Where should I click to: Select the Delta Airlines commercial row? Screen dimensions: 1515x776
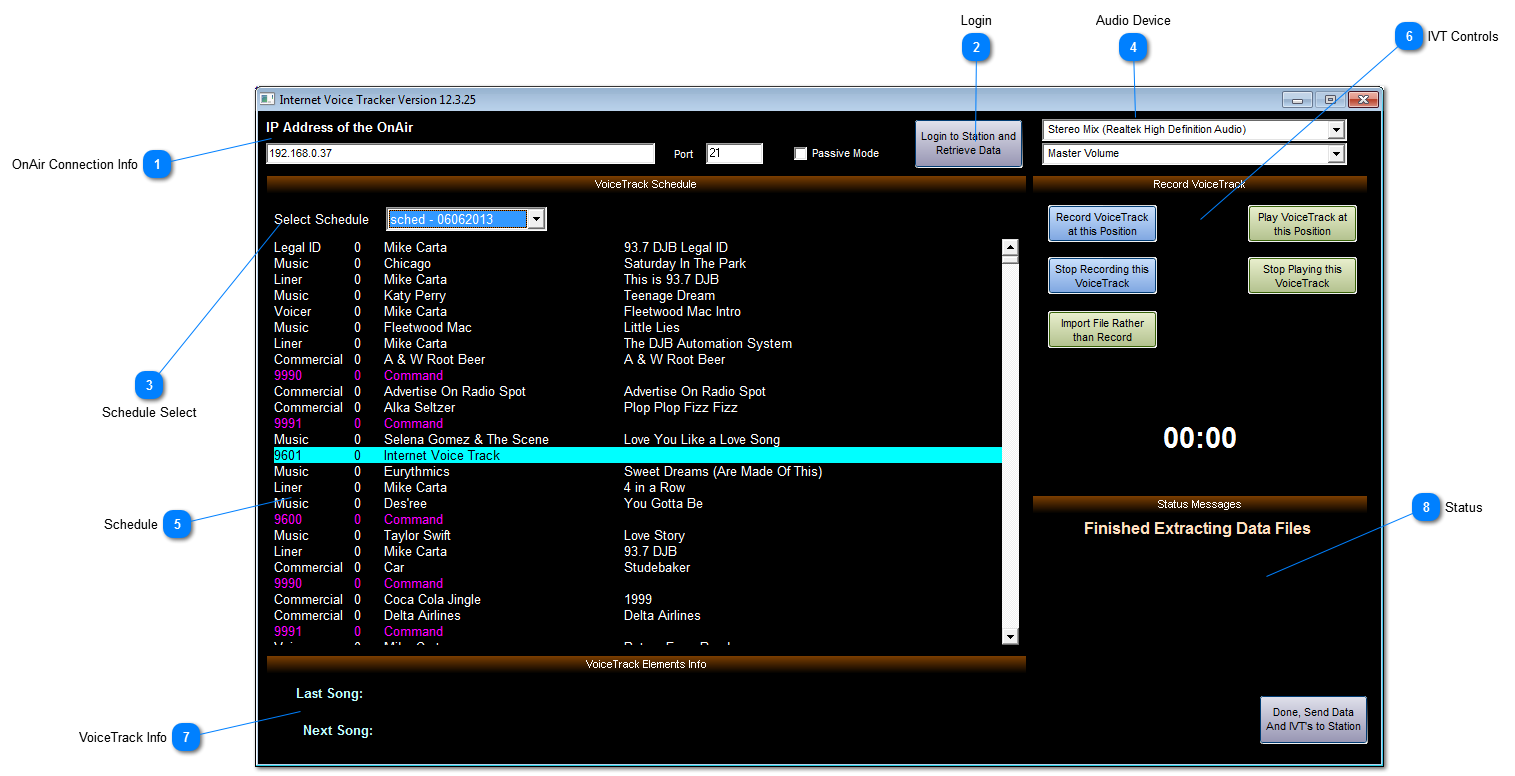tap(637, 615)
